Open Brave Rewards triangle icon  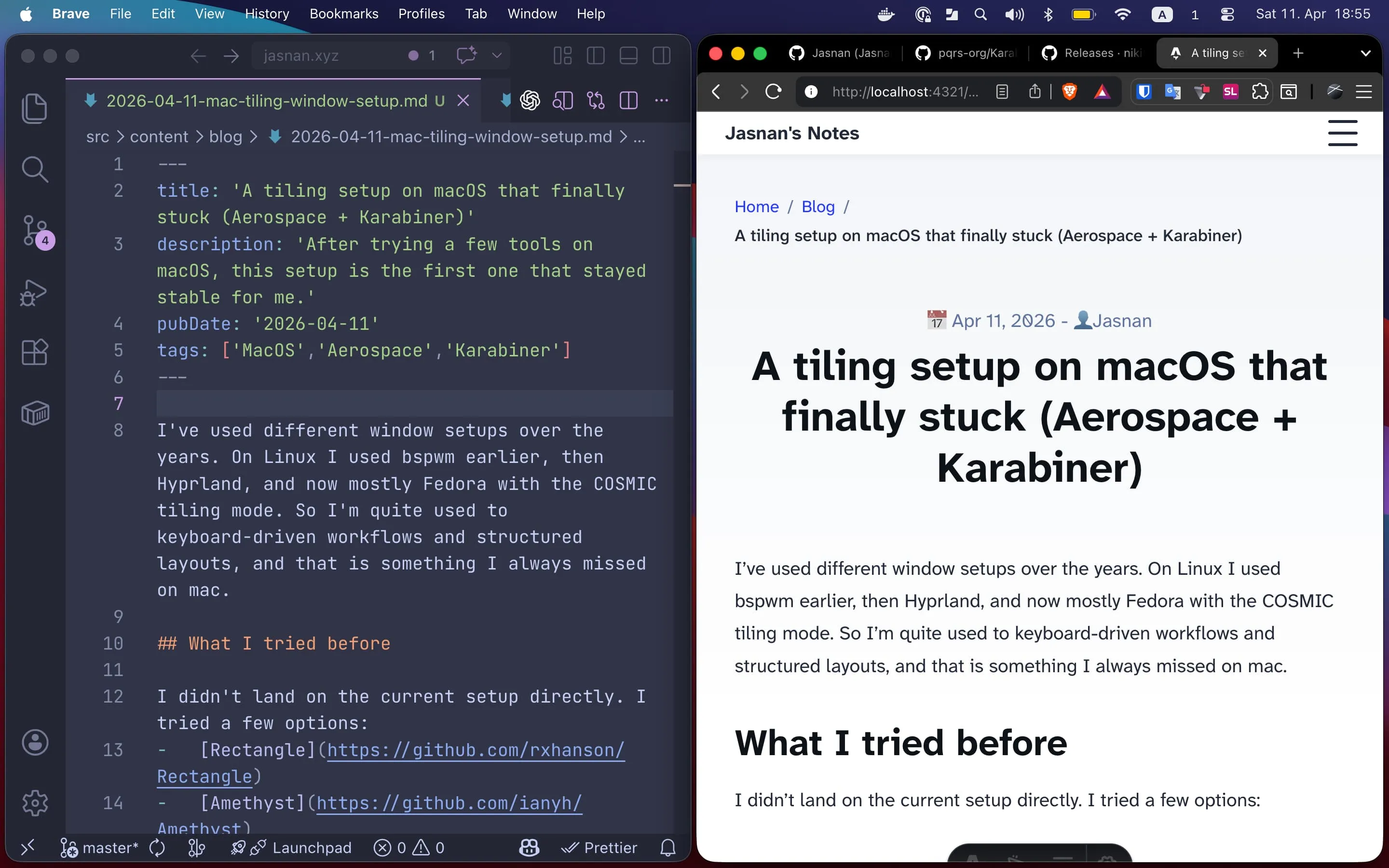(1102, 92)
